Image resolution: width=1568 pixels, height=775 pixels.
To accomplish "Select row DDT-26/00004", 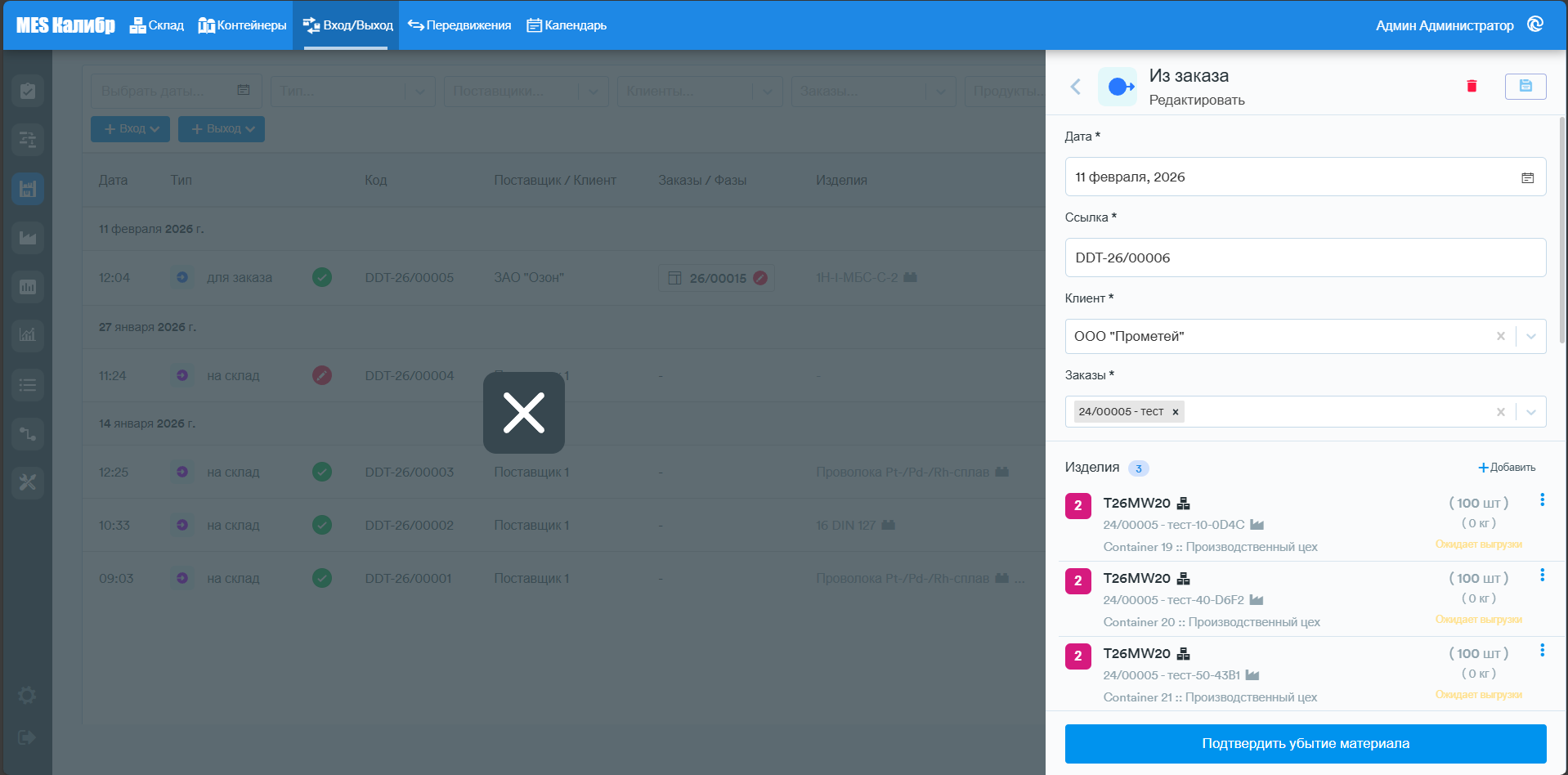I will [x=564, y=376].
